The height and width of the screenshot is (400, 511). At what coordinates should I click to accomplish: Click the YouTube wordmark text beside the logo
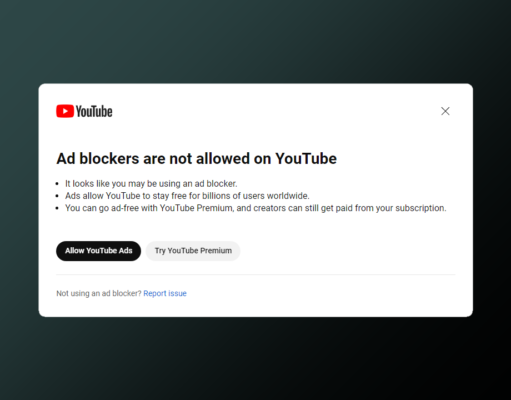coord(94,111)
